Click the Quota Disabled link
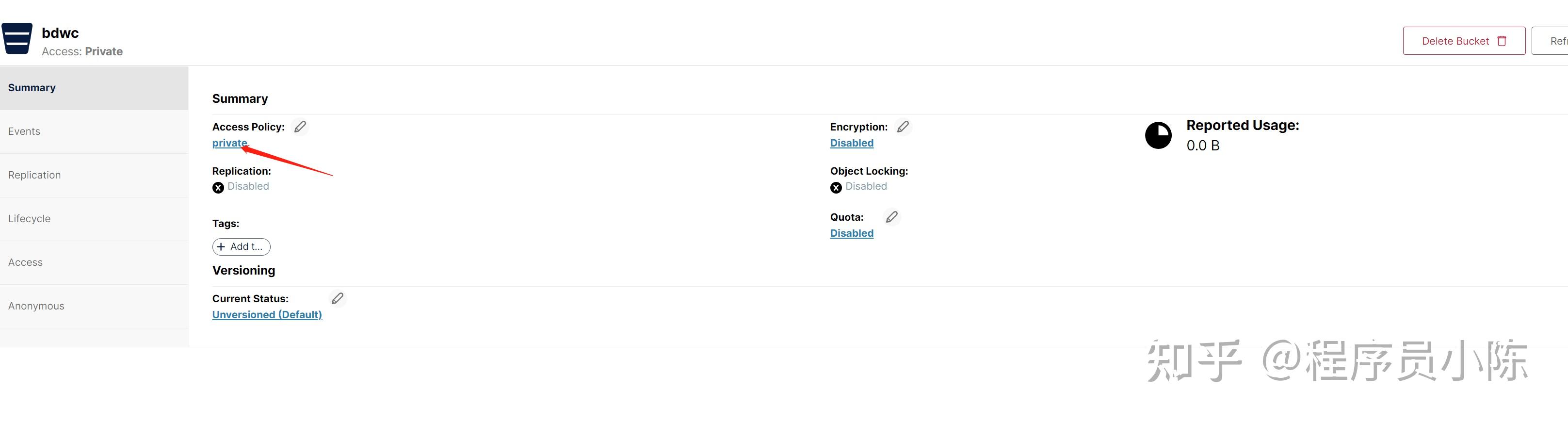 852,233
